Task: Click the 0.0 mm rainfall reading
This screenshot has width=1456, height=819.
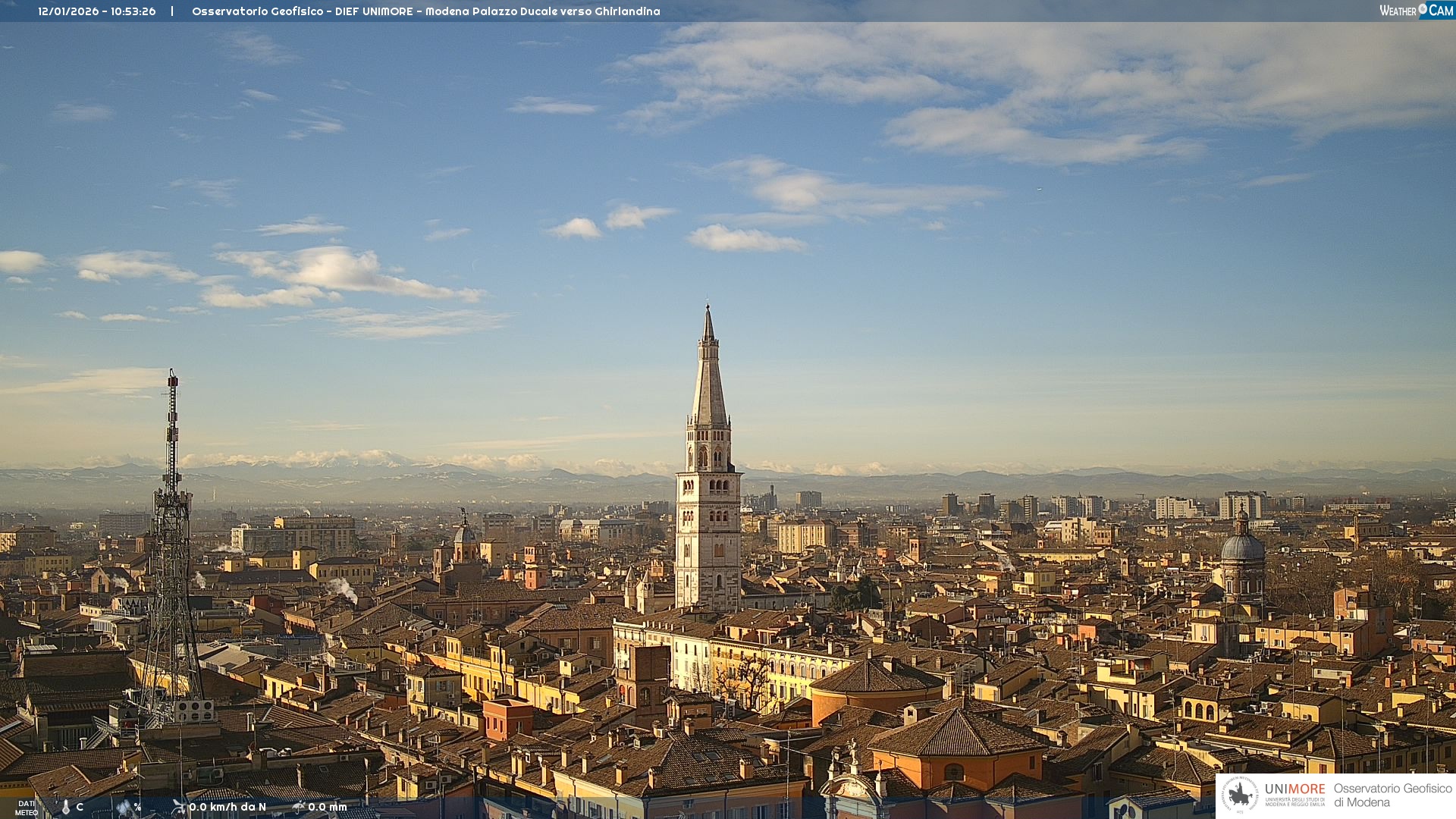Action: 328,807
